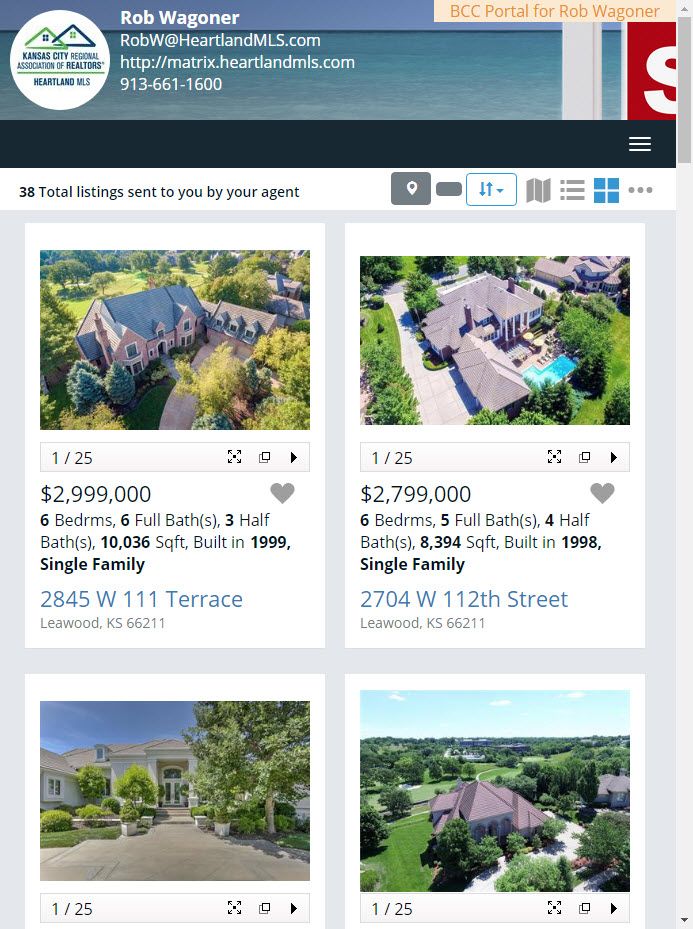Show next photo for 2845 W 111 Terrace
693x929 pixels.
294,457
